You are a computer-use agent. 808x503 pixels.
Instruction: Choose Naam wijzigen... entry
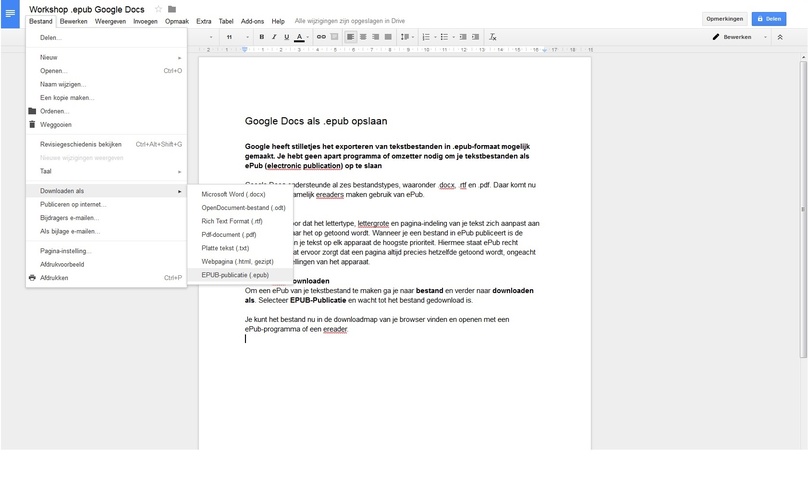tap(106, 84)
